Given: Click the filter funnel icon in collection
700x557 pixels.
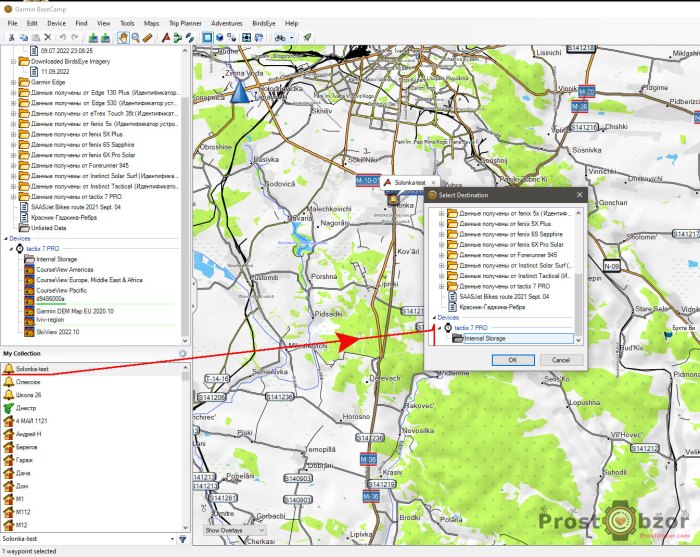Looking at the screenshot, I should coord(183,540).
